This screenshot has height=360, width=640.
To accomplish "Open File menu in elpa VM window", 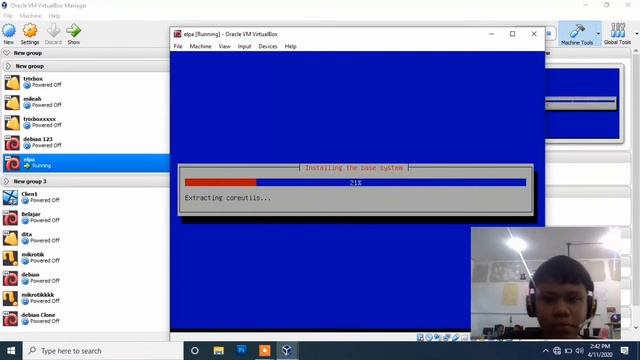I will click(178, 47).
